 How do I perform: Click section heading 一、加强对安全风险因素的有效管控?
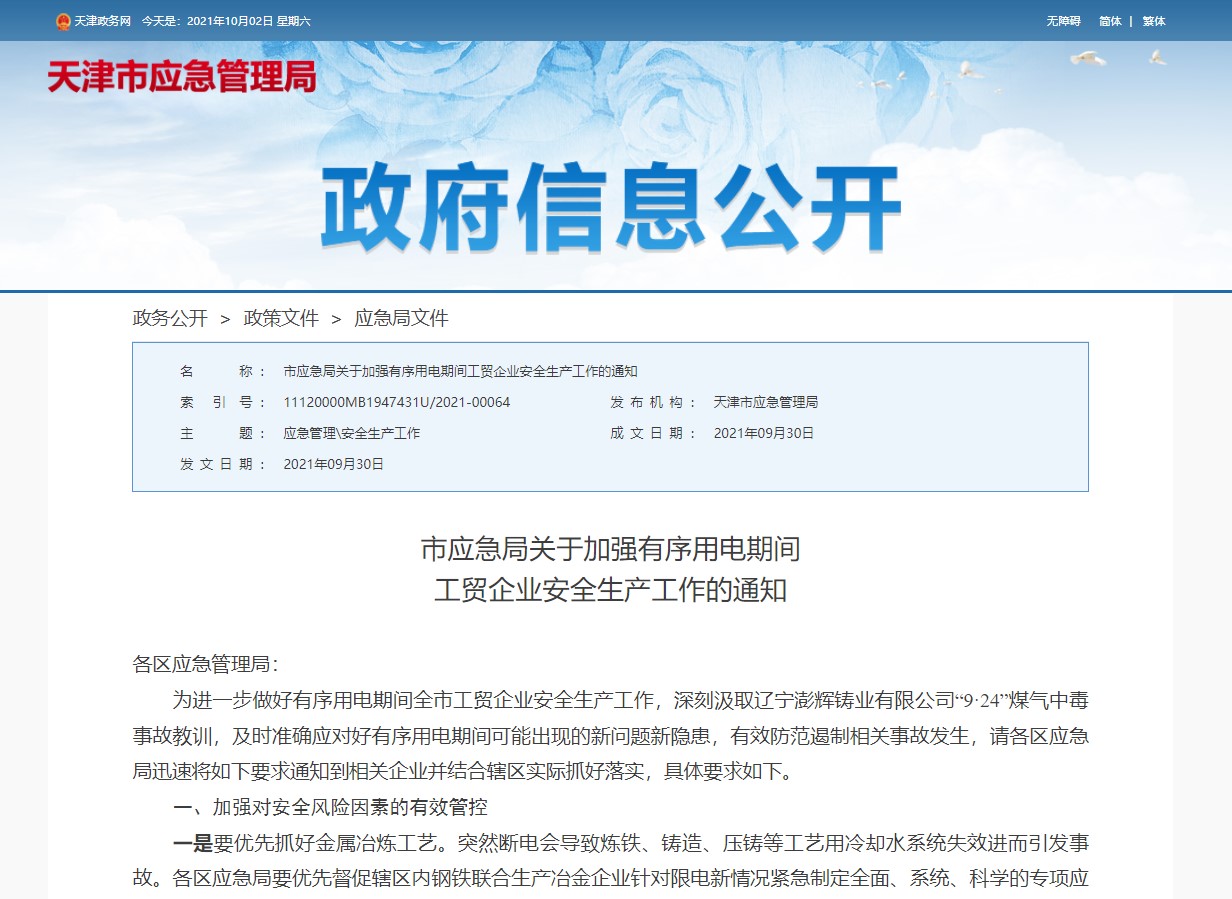tap(330, 807)
